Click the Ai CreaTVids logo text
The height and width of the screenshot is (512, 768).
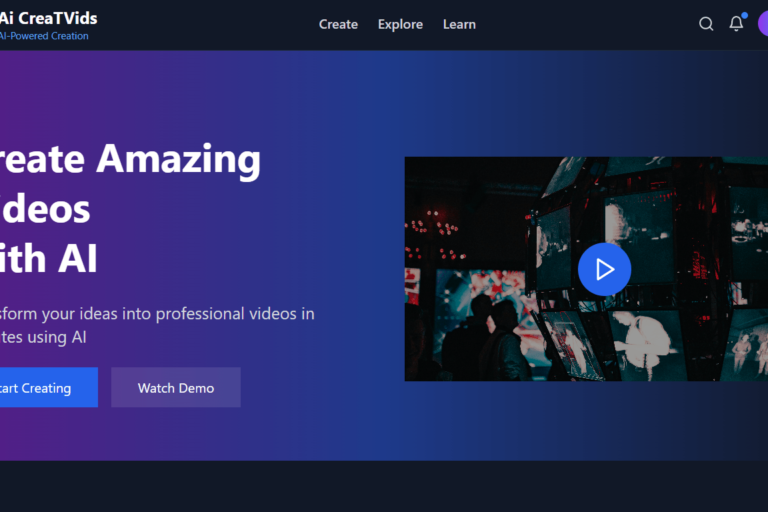click(48, 18)
